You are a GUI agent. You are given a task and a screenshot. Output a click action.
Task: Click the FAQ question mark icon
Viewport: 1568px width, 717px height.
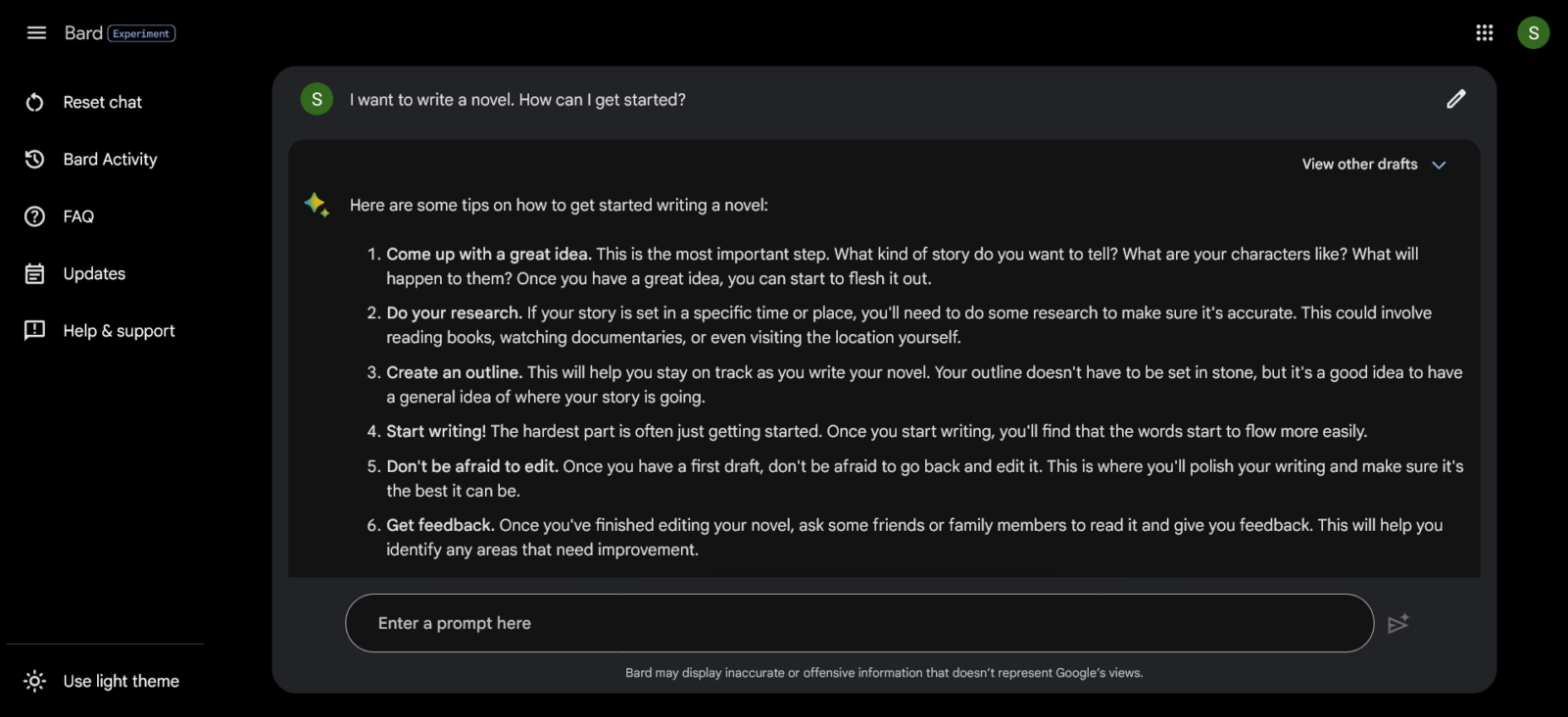[x=35, y=216]
